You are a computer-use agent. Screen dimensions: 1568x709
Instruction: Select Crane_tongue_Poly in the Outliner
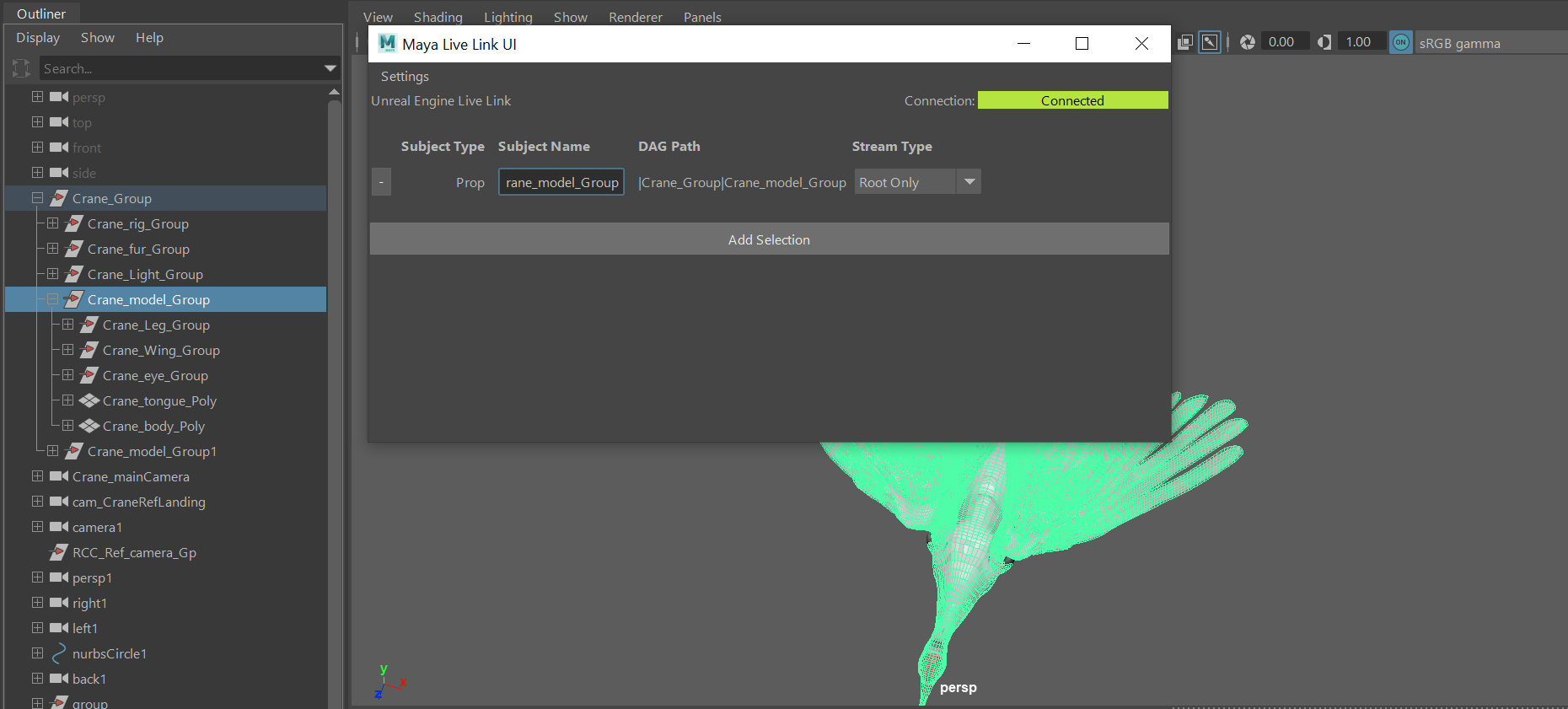159,400
